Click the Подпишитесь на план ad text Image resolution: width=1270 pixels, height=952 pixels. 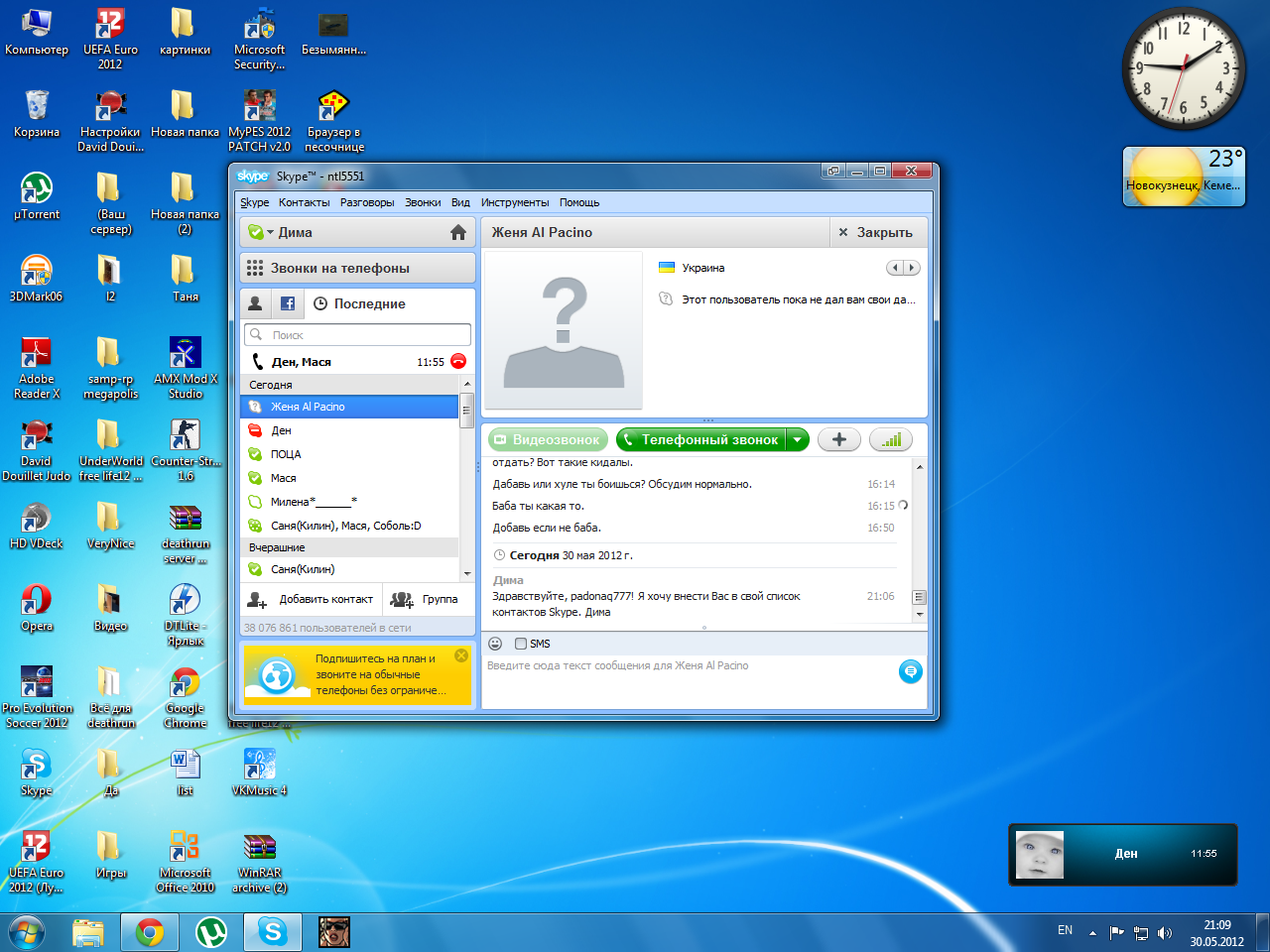[x=381, y=674]
